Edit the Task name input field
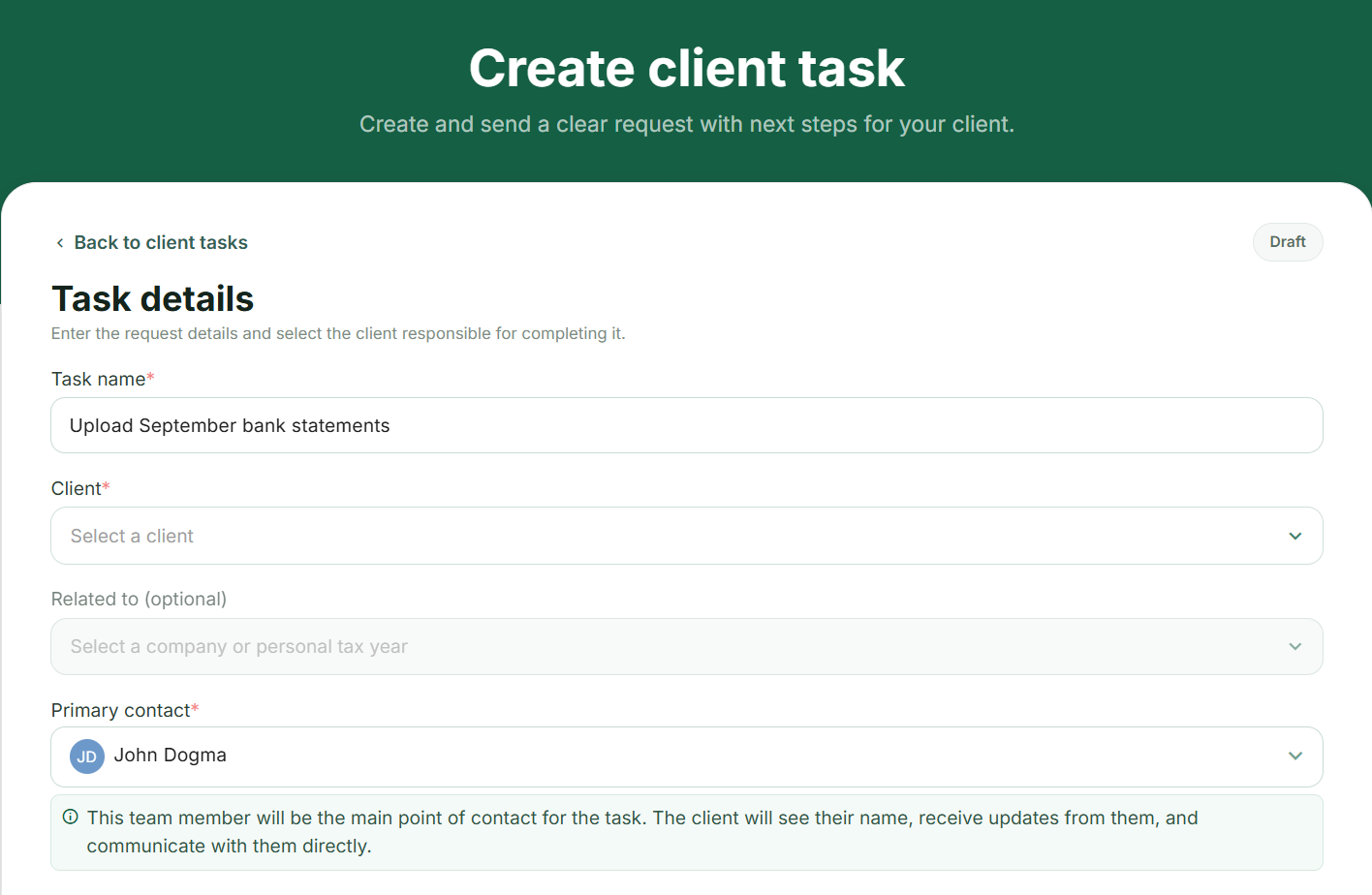The width and height of the screenshot is (1372, 895). click(x=686, y=425)
